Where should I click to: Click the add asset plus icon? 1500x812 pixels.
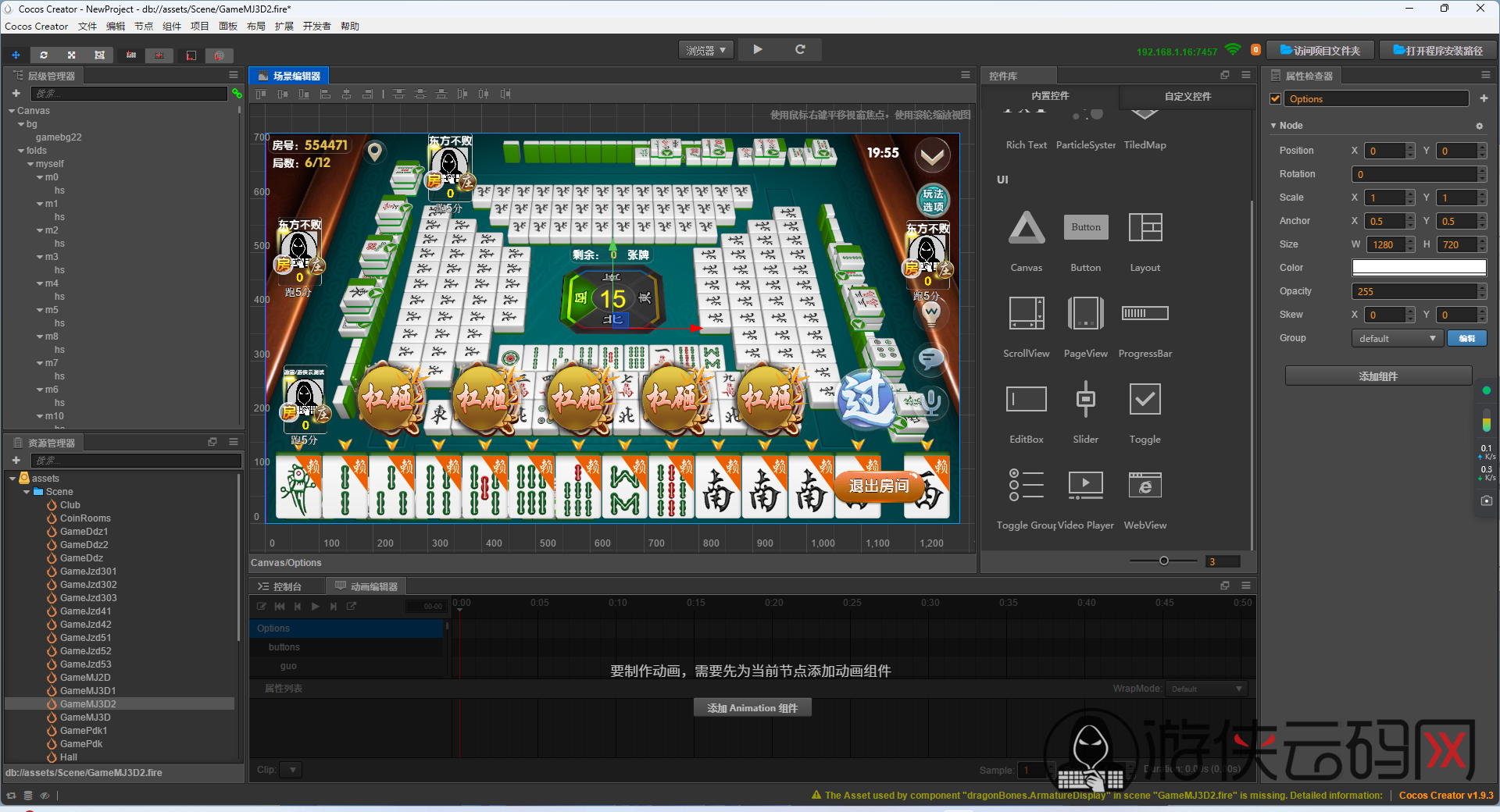(16, 461)
